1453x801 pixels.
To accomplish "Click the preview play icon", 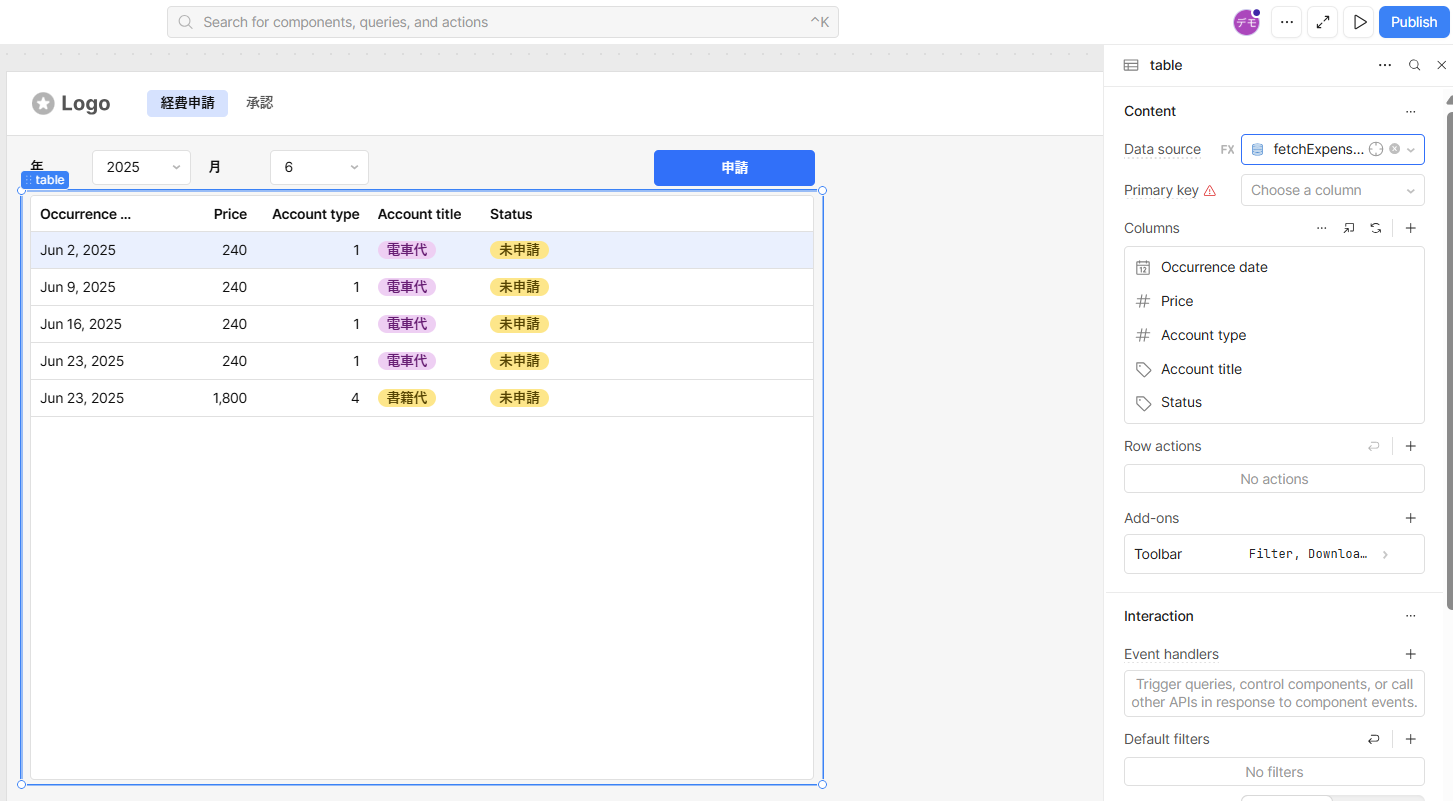I will [x=1358, y=22].
